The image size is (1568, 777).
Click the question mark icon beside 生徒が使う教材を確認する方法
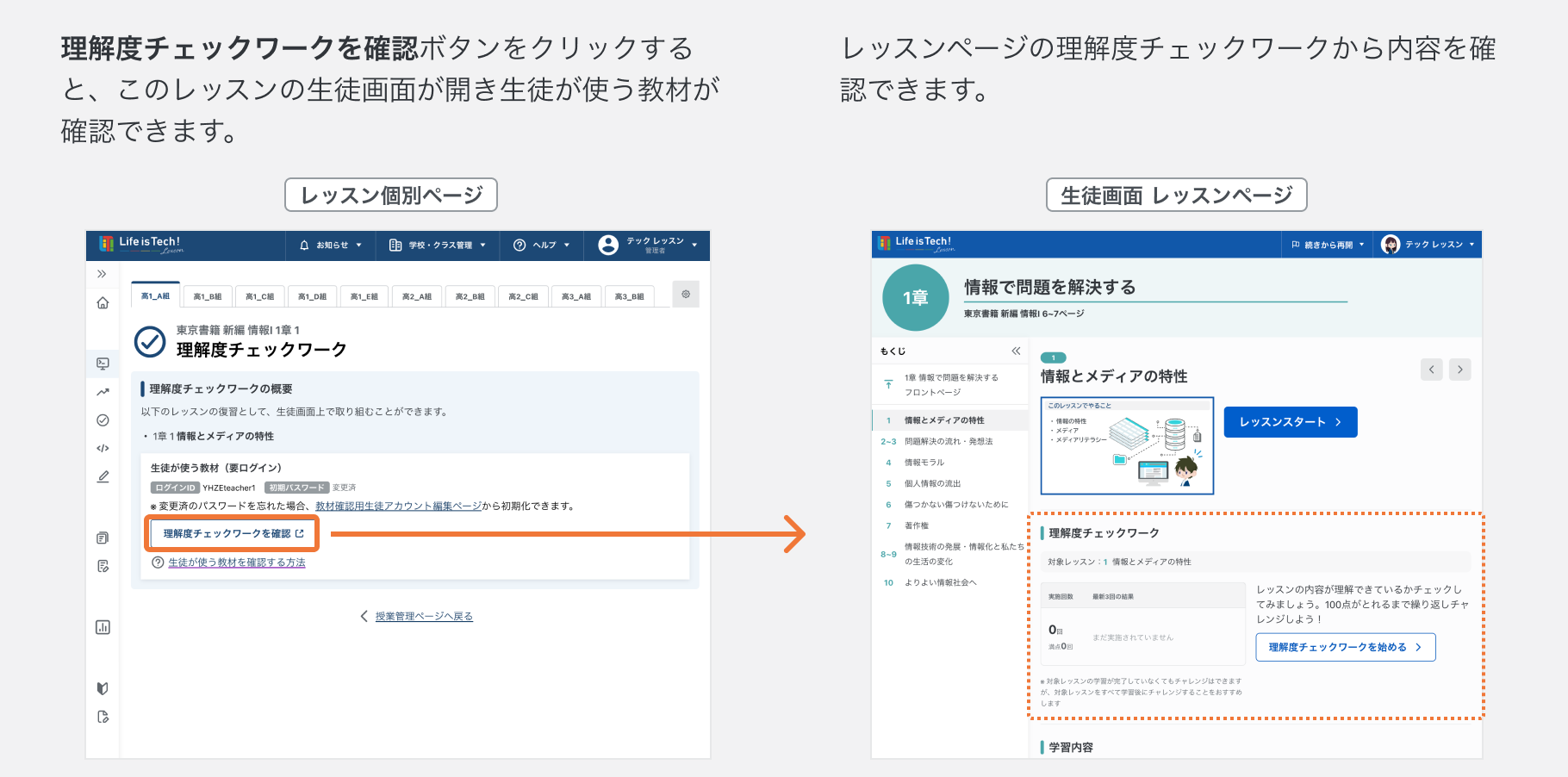tap(158, 563)
